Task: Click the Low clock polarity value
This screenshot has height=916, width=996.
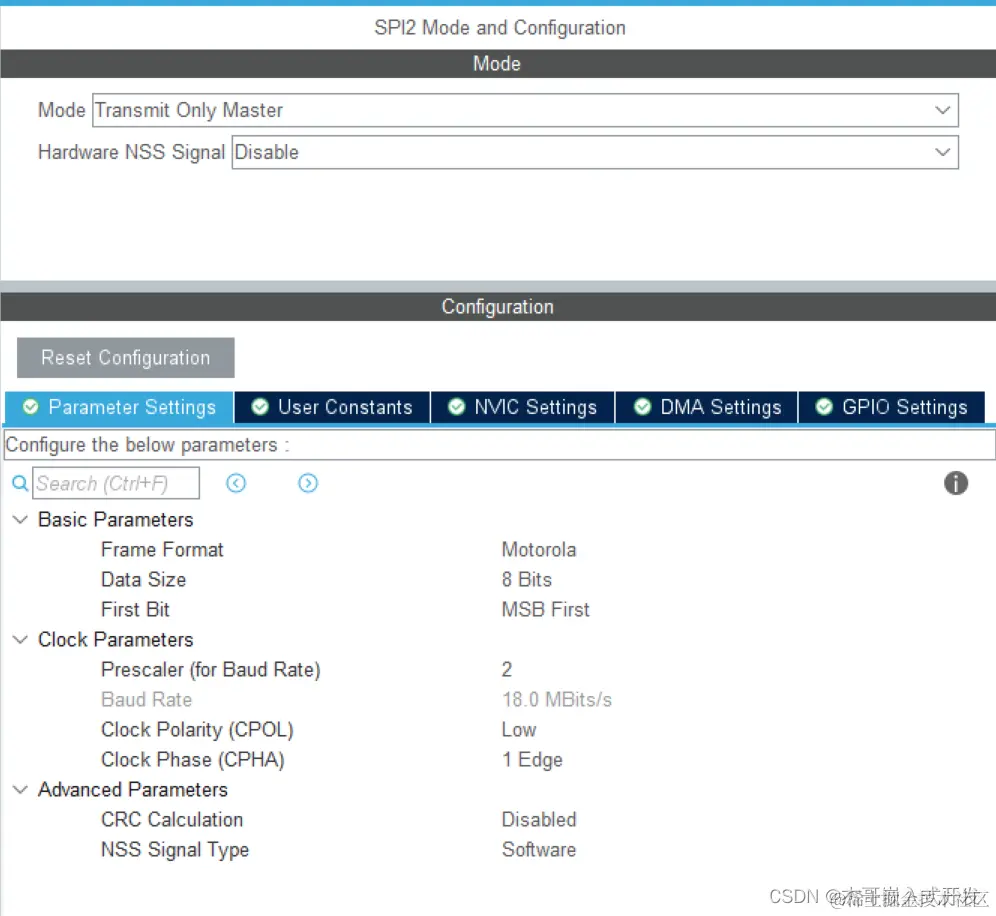Action: click(519, 729)
